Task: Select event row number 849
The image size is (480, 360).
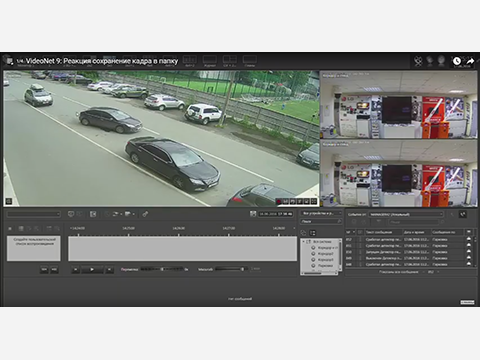Action: pos(409,258)
